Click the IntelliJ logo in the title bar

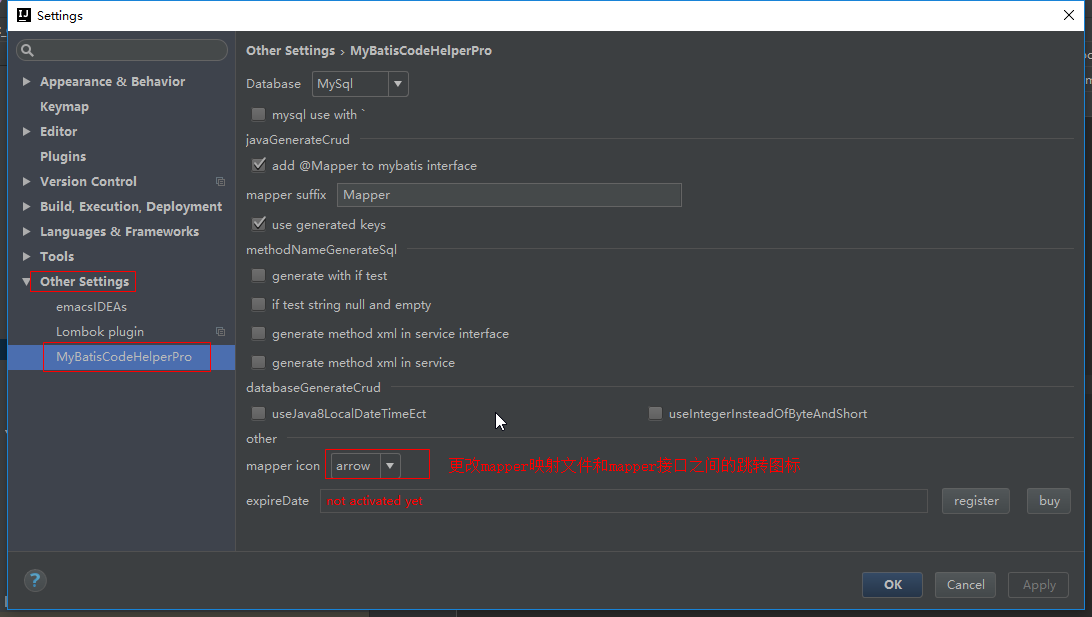24,15
